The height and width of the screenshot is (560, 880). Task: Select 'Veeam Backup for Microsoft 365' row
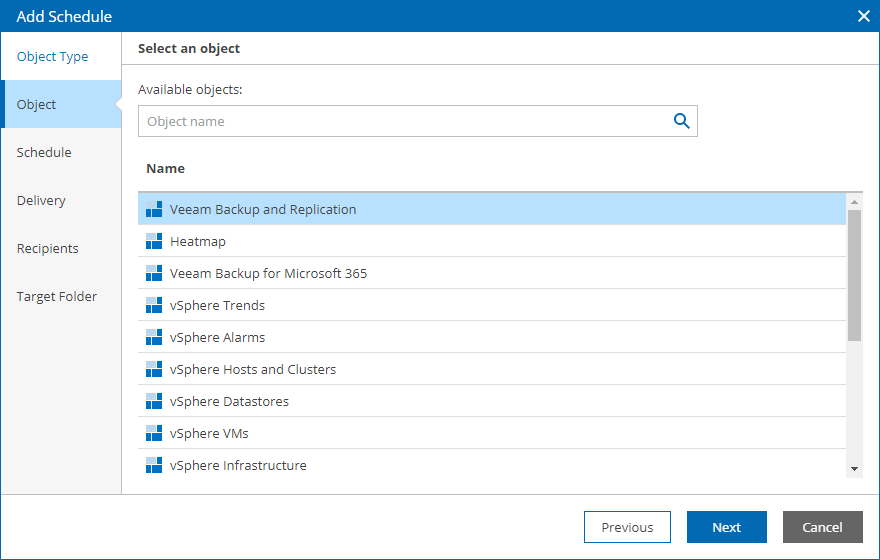pyautogui.click(x=492, y=273)
